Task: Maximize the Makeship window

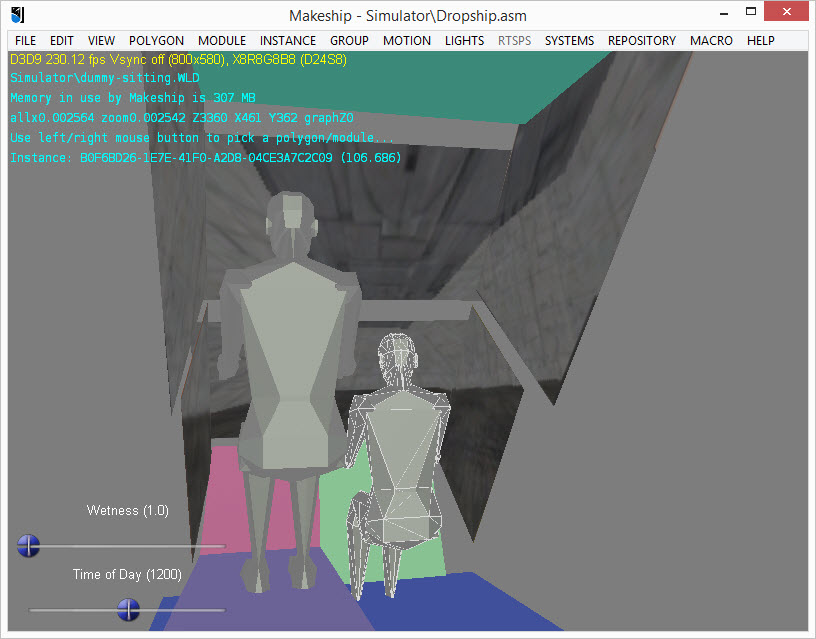Action: [x=750, y=12]
